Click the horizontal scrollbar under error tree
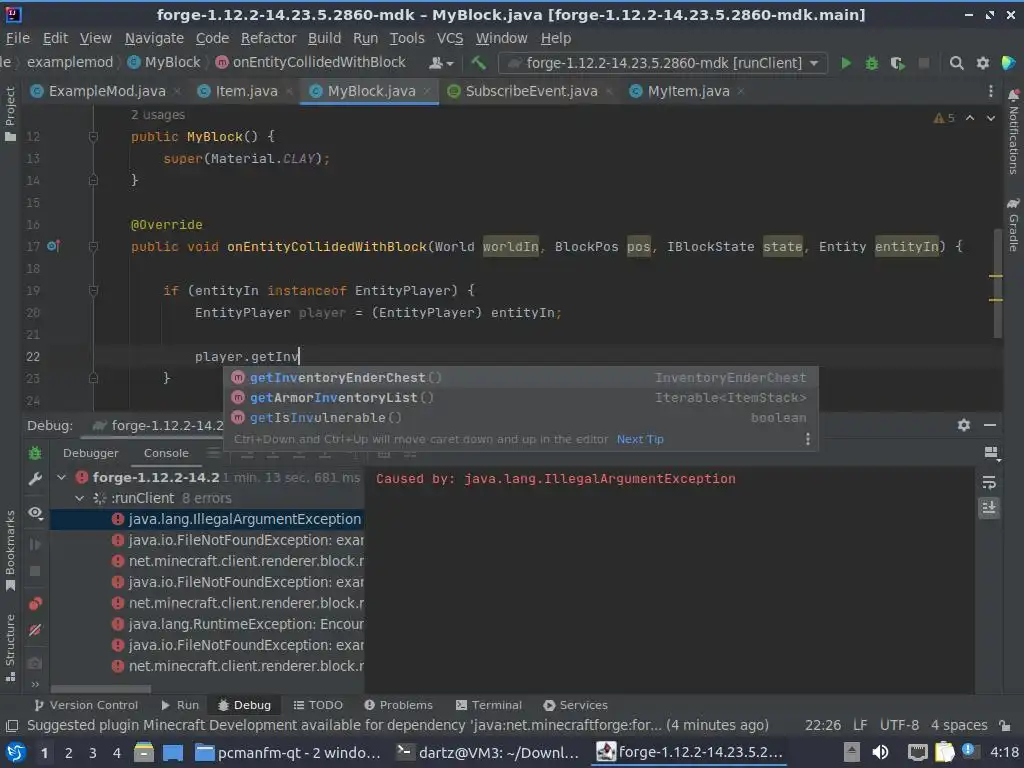Viewport: 1024px width, 768px height. pos(101,689)
